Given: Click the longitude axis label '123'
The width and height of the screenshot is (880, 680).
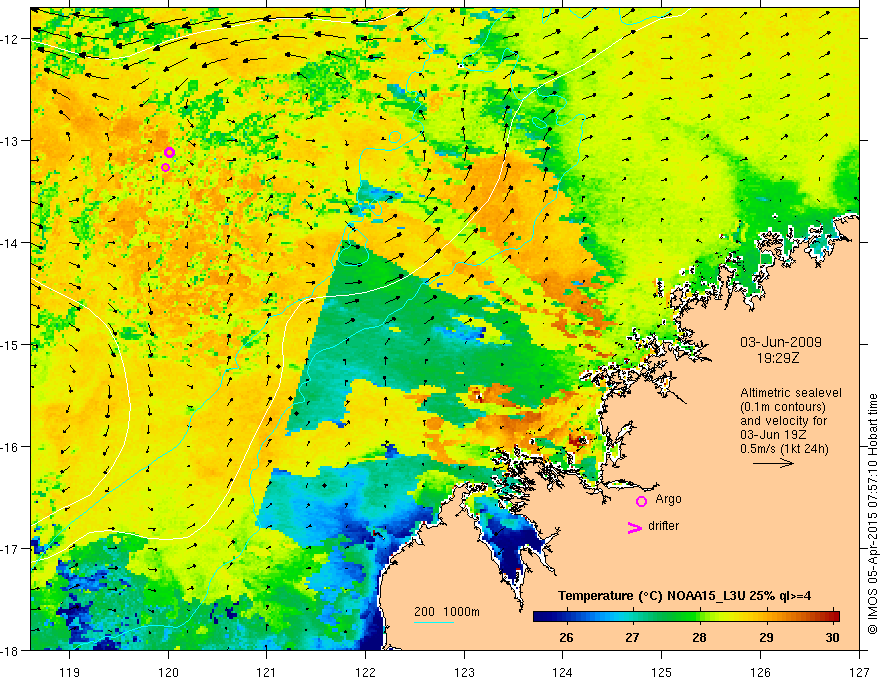Looking at the screenshot, I should 464,672.
